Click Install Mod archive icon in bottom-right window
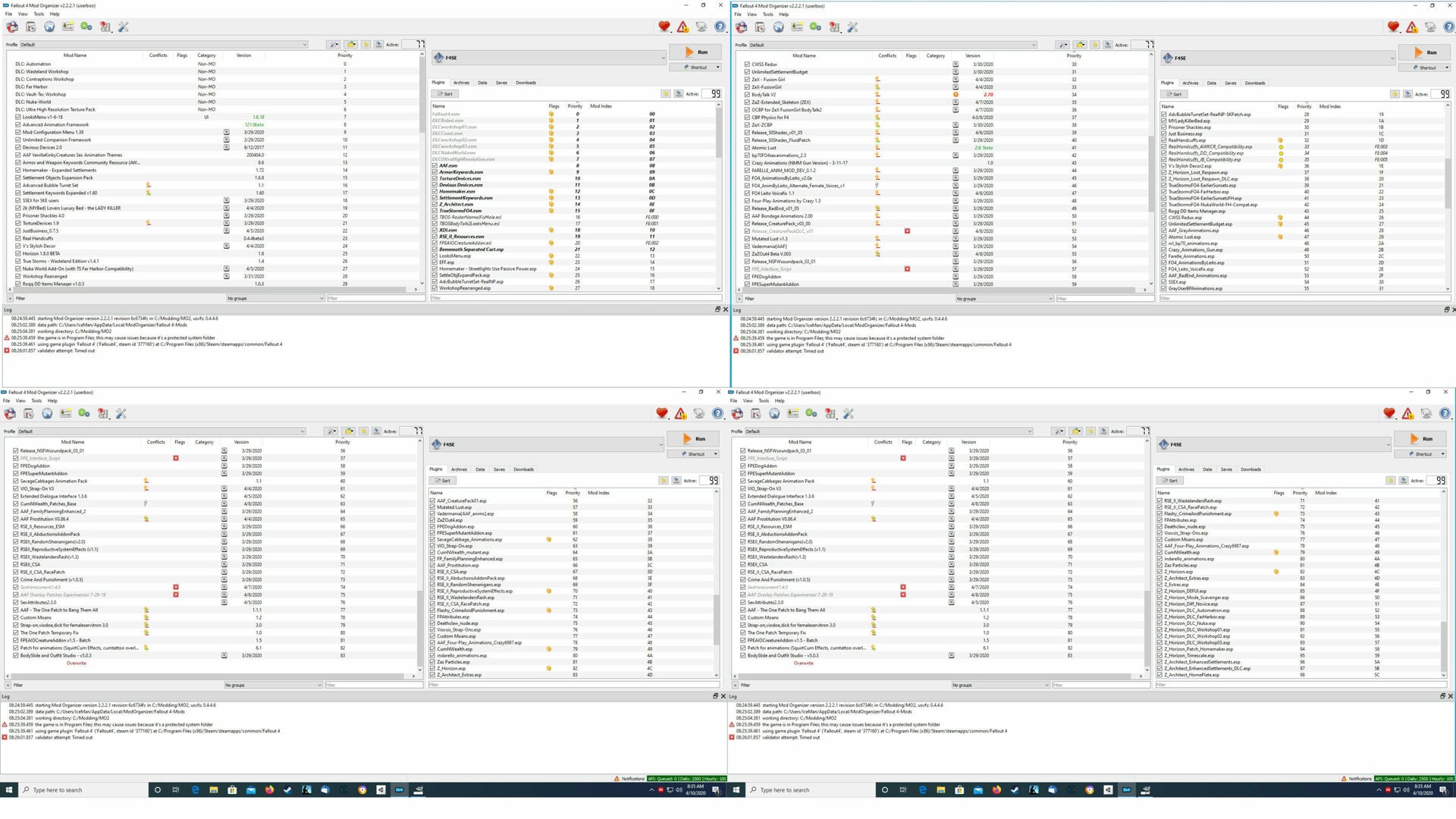 (x=755, y=414)
